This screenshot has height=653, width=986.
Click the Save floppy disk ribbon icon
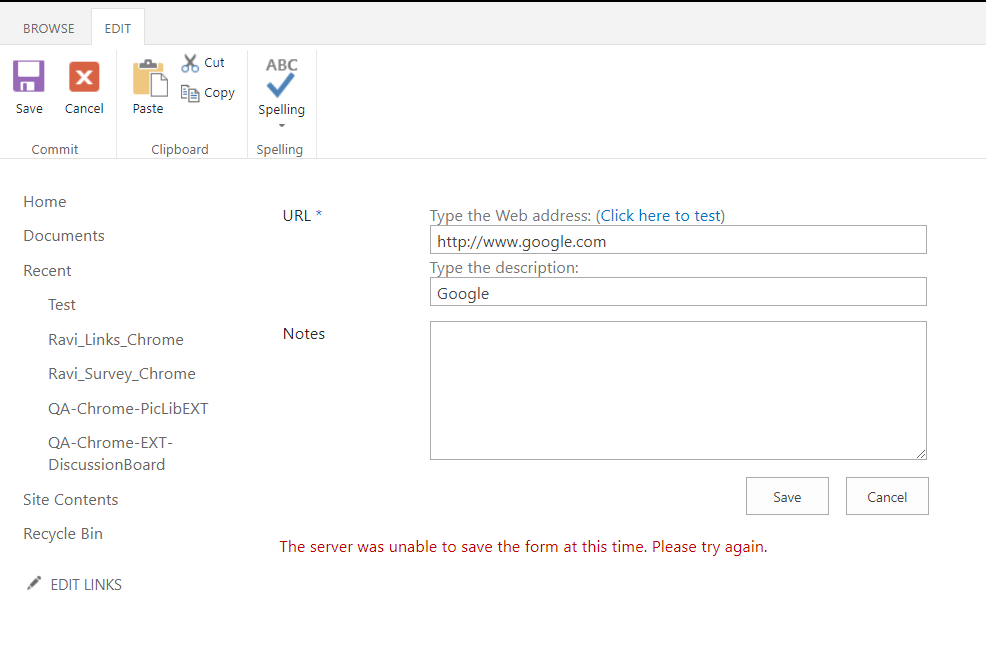pyautogui.click(x=29, y=77)
